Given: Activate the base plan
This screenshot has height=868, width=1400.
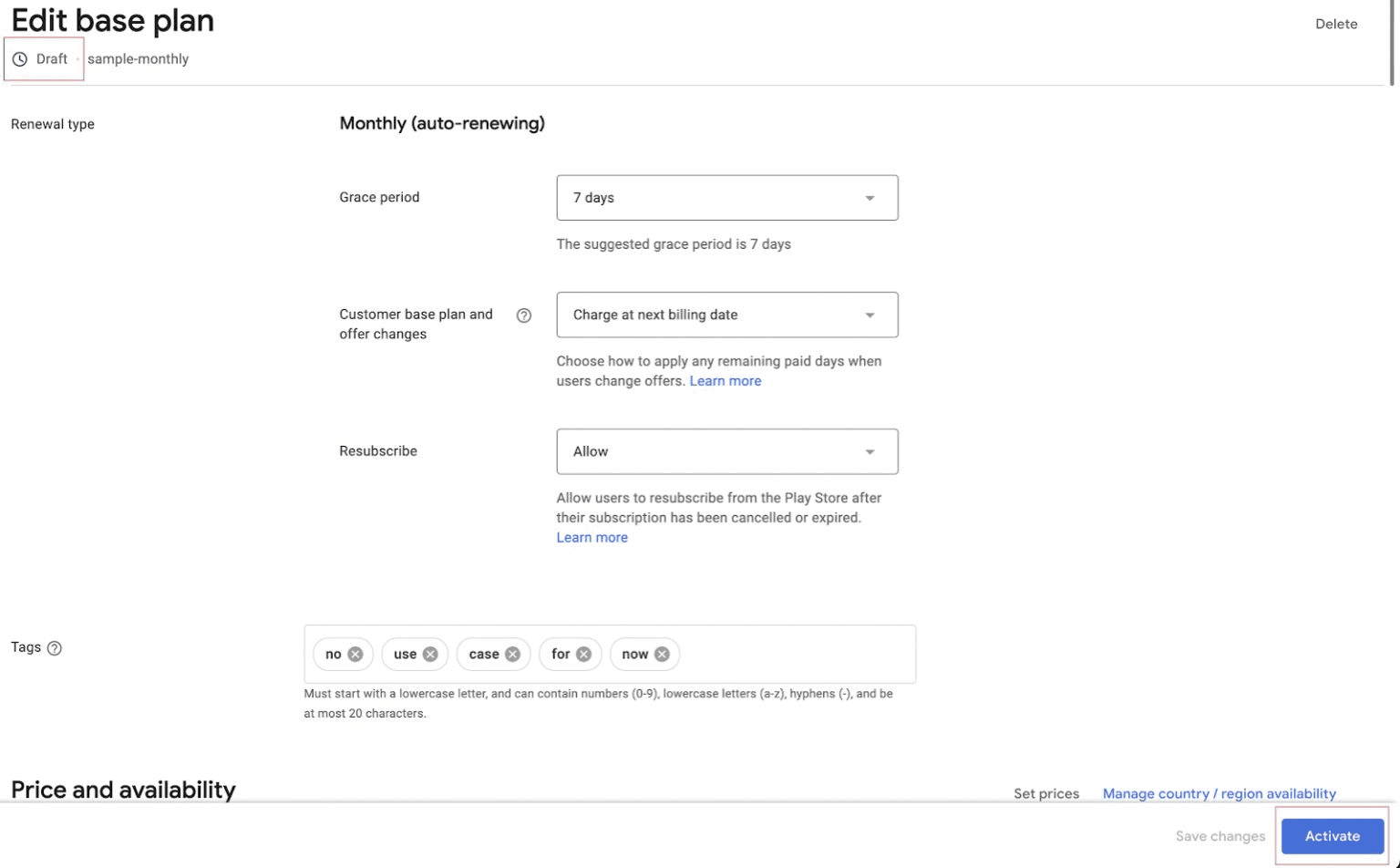Looking at the screenshot, I should [x=1331, y=835].
